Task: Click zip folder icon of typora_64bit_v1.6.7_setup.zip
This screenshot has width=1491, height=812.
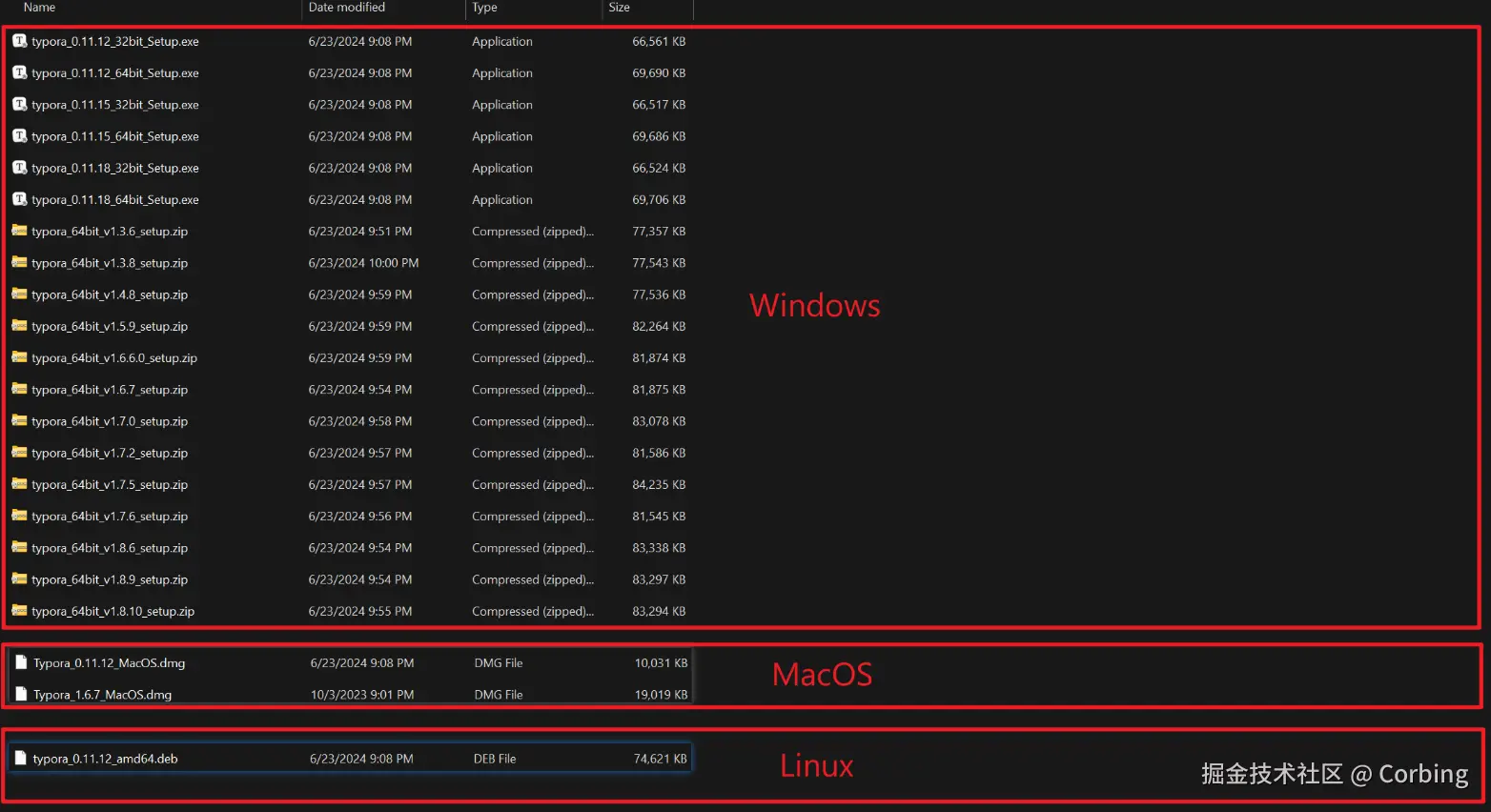Action: [x=19, y=389]
